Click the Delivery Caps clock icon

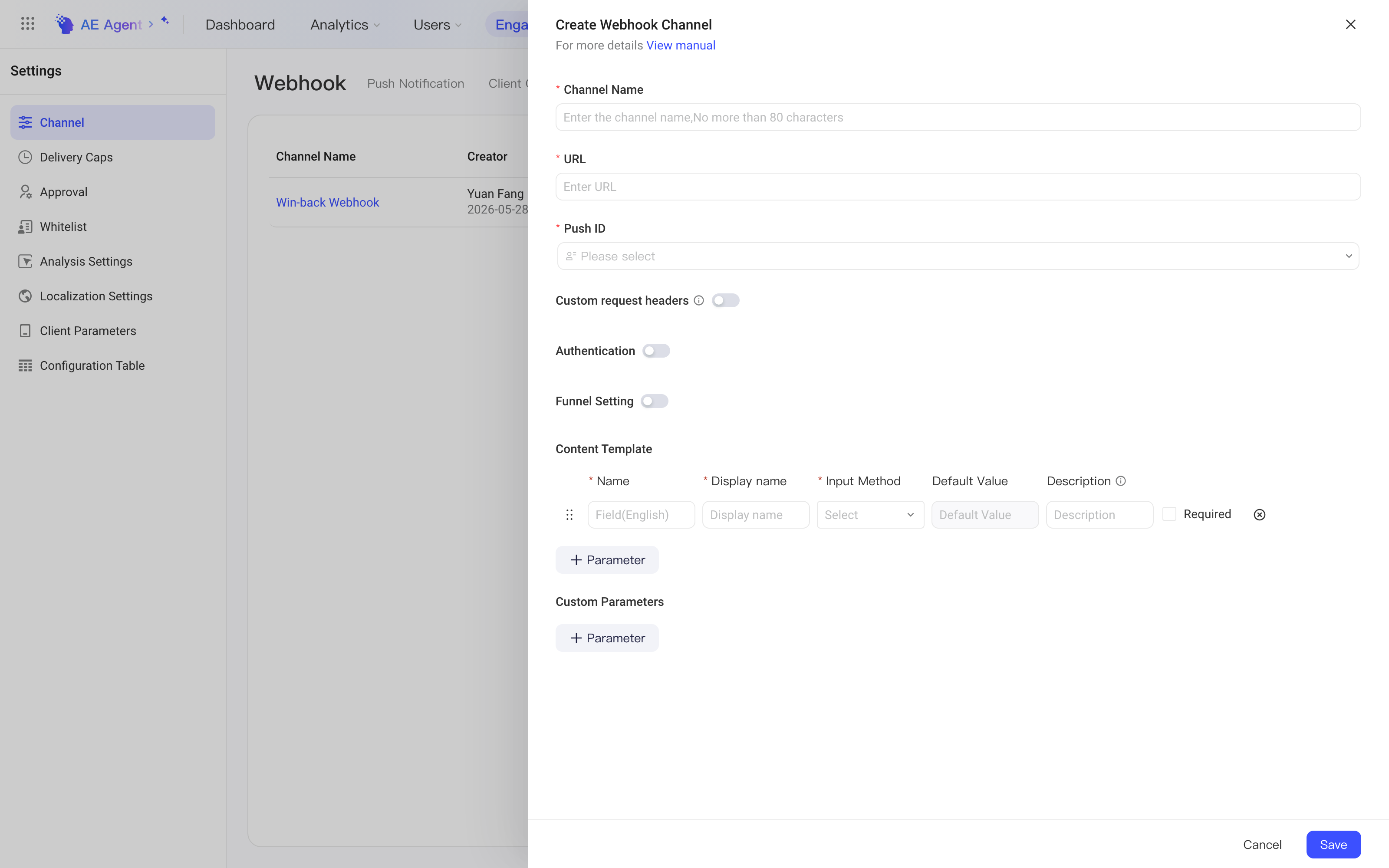tap(25, 157)
